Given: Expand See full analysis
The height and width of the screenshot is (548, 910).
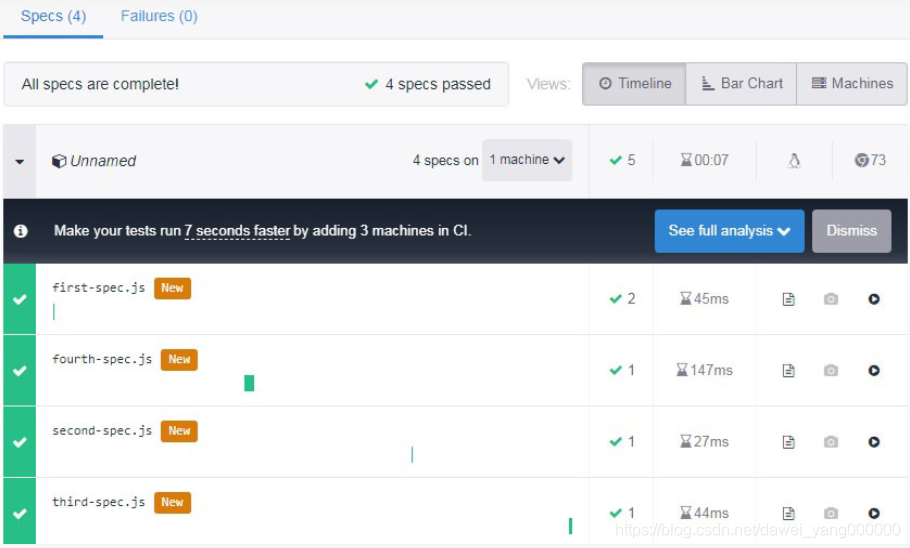Looking at the screenshot, I should coord(730,231).
